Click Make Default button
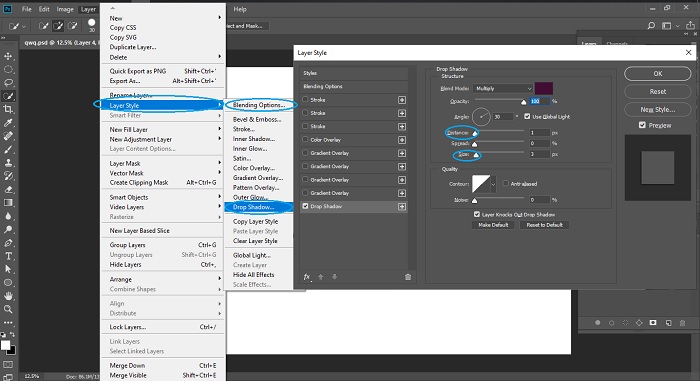Image resolution: width=700 pixels, height=381 pixels. 493,225
